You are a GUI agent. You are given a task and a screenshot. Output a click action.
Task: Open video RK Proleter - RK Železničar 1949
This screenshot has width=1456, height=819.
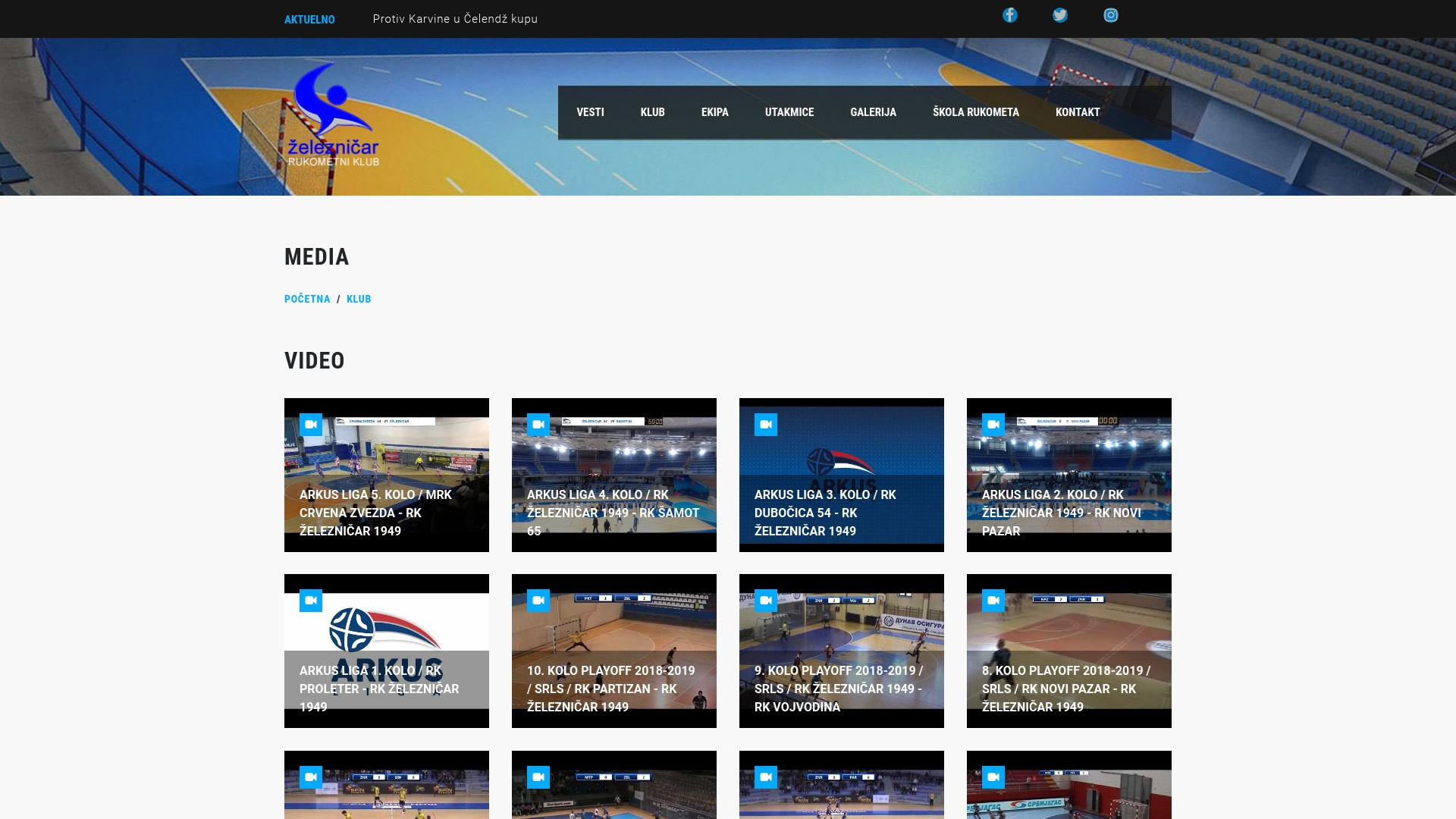387,651
